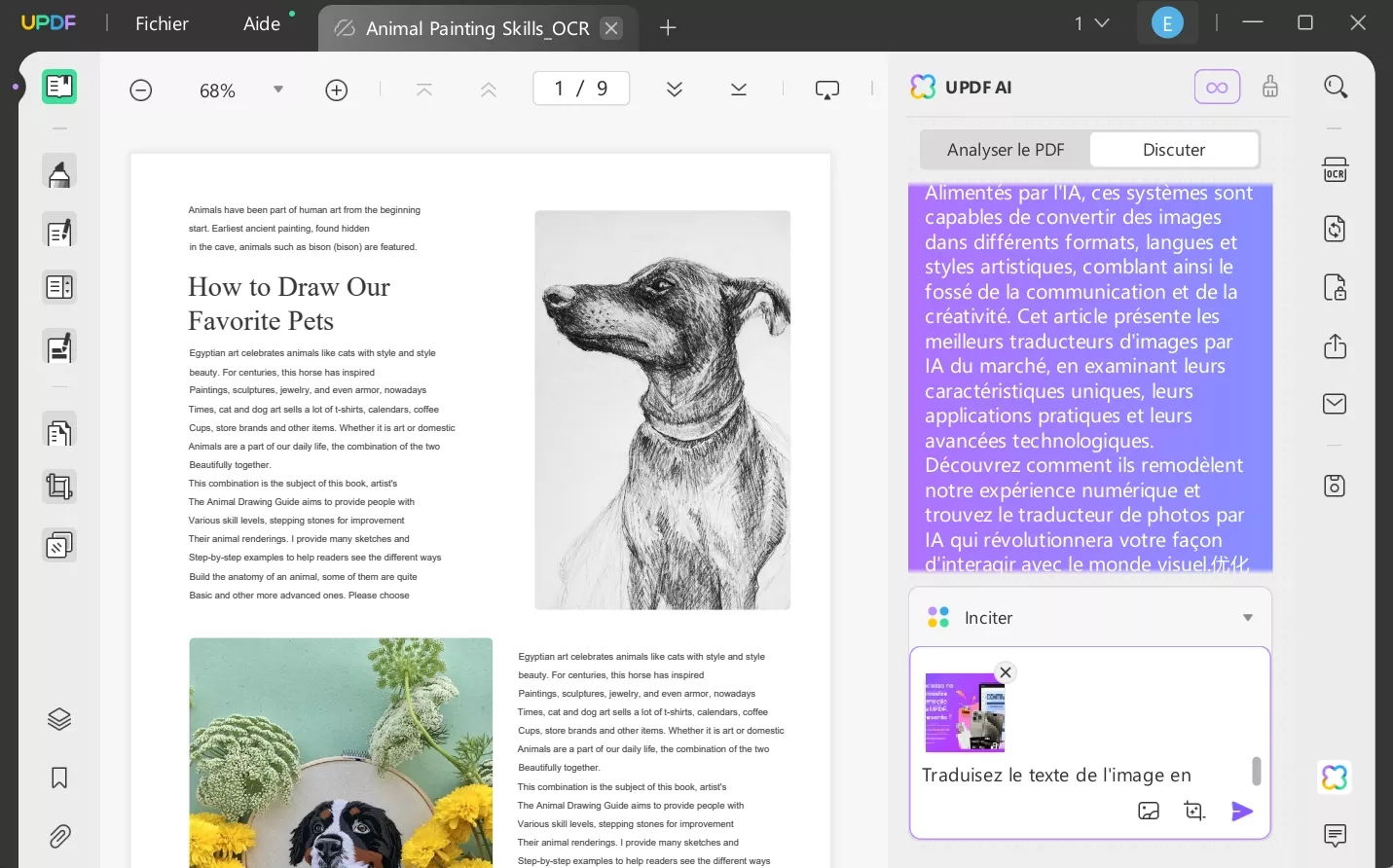Select the Crop Pages tool
Viewport: 1393px width, 868px height.
tap(59, 487)
